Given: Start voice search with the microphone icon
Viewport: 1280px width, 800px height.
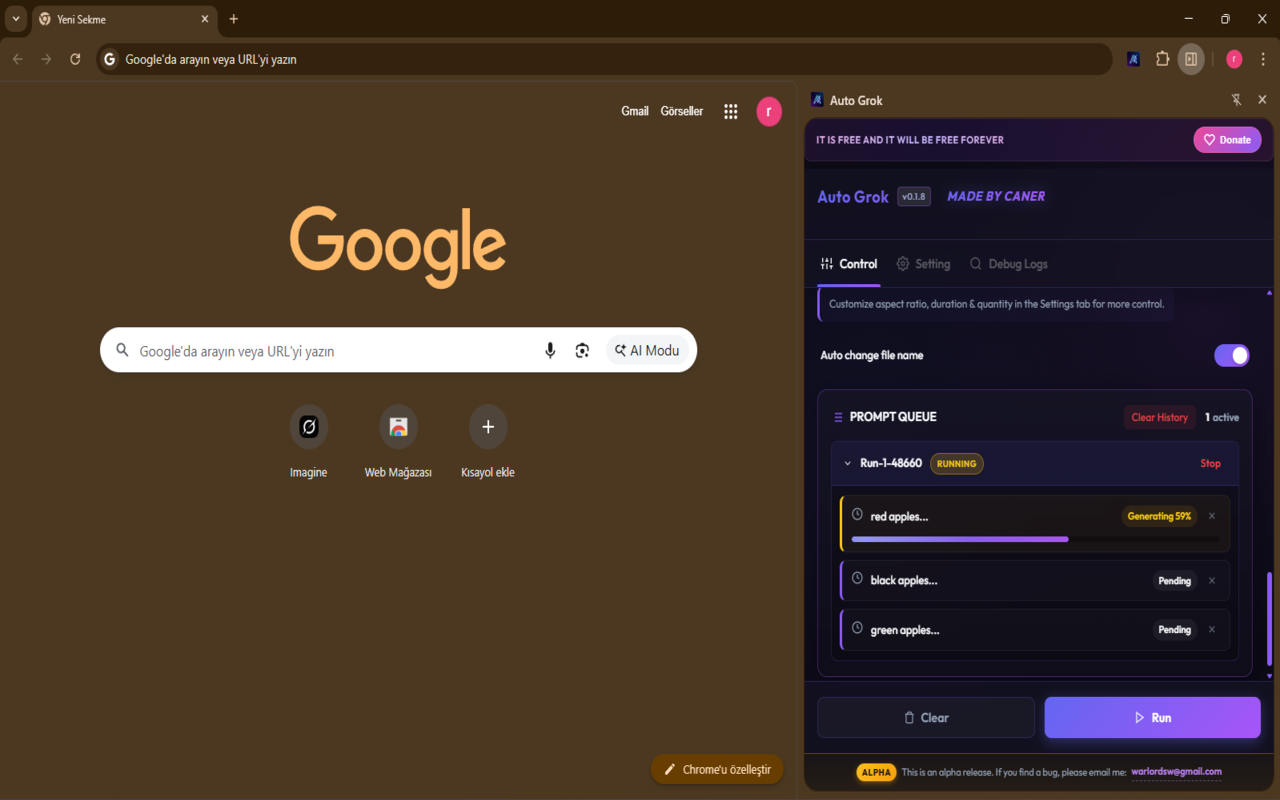Looking at the screenshot, I should pos(550,350).
